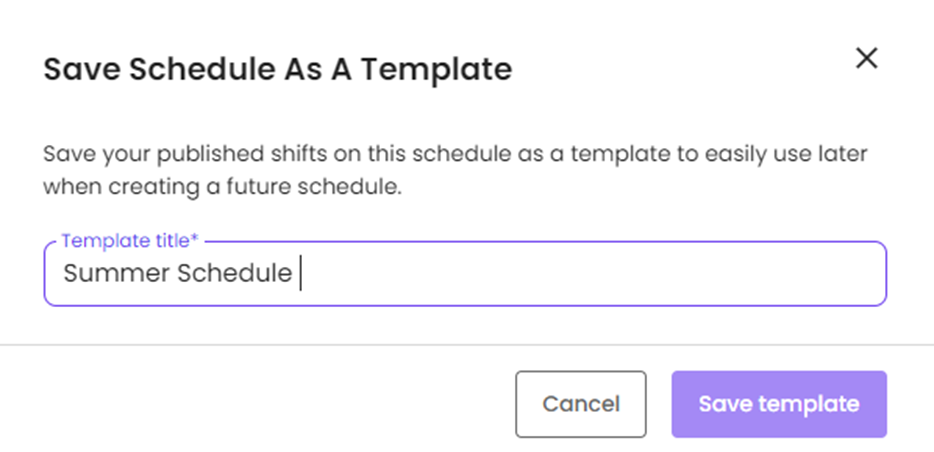Screen dimensions: 934x452
Task: Dismiss the template dialog using Cancel
Action: coord(580,404)
